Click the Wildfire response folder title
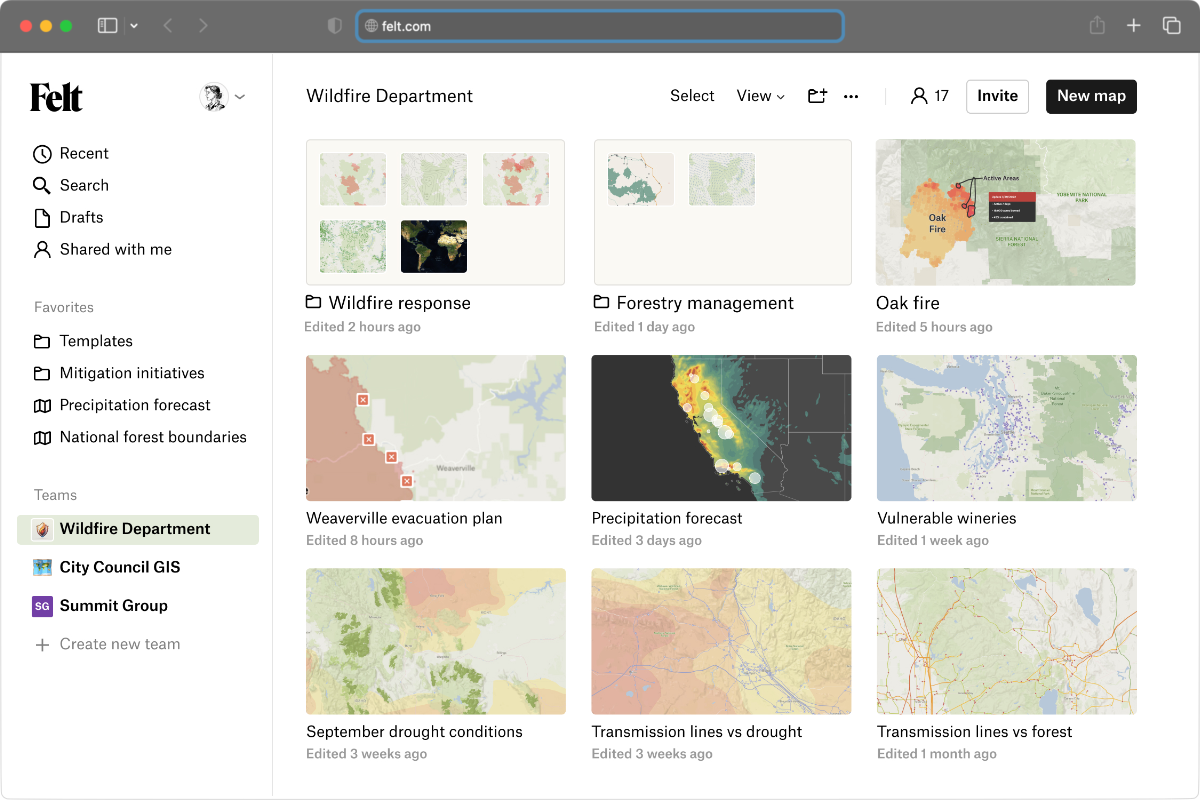 399,303
